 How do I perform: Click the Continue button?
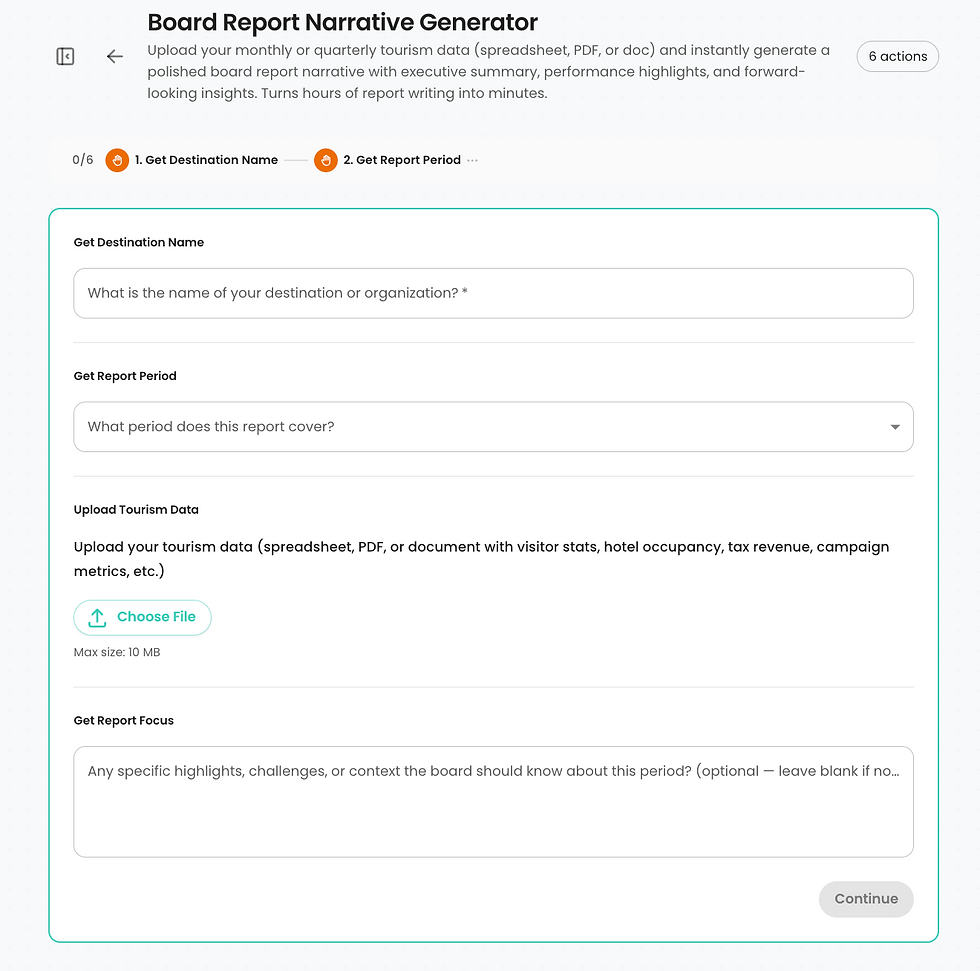[x=866, y=899]
